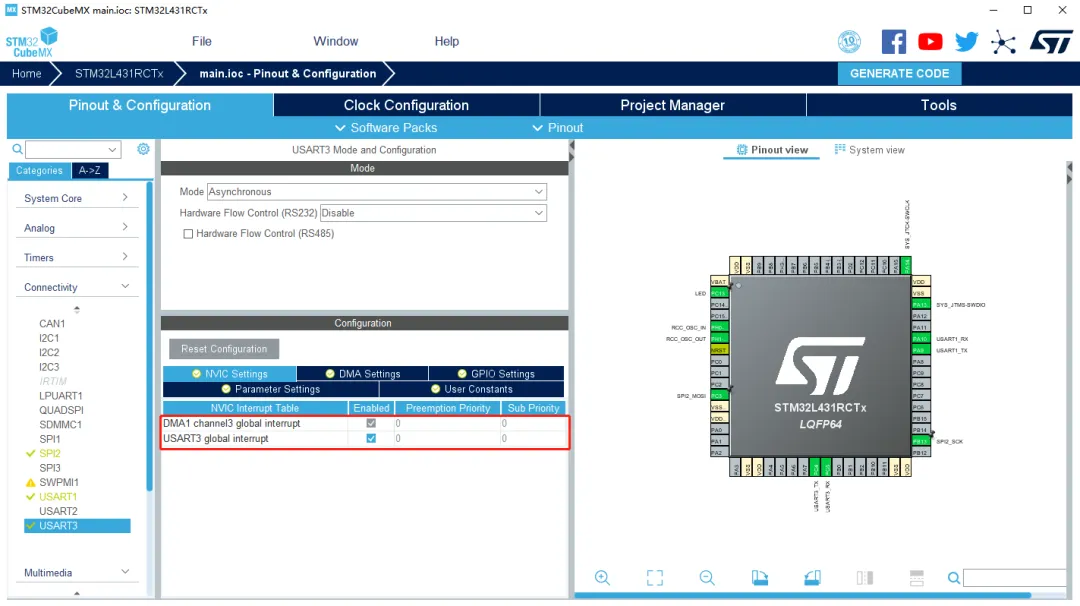The height and width of the screenshot is (606, 1080).
Task: Open Hardware Flow Control (RS232) dropdown
Action: point(433,213)
